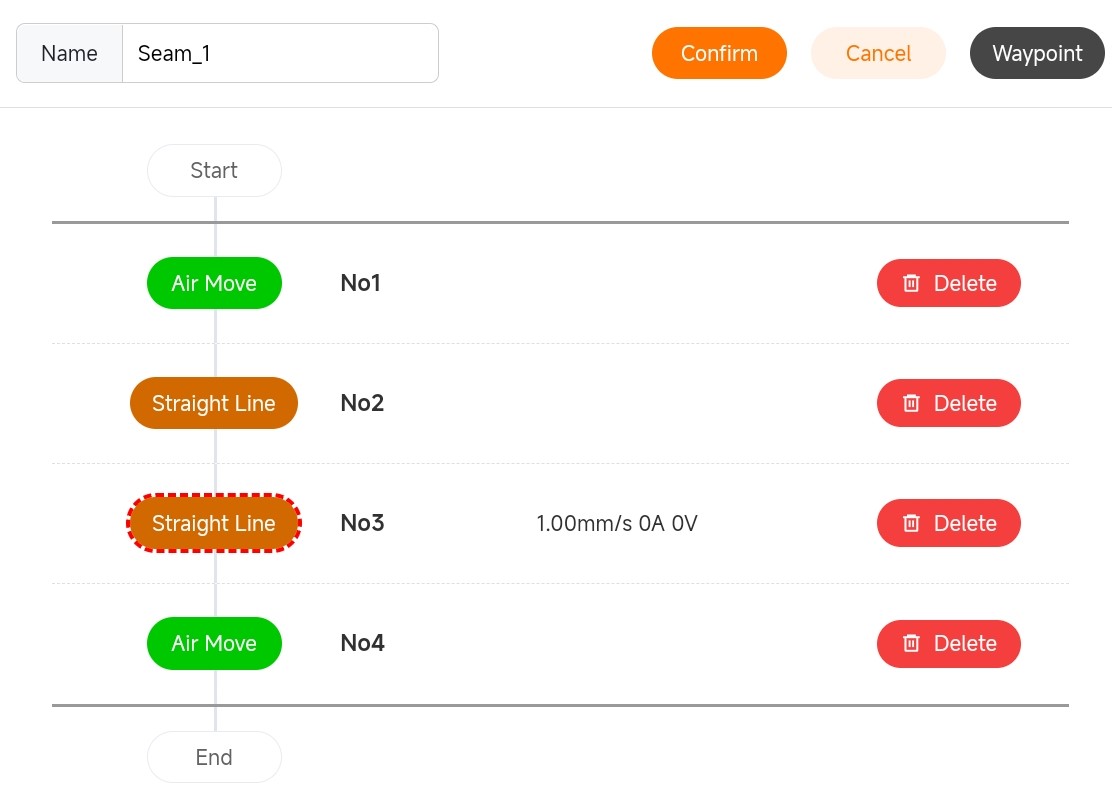Select the Straight Line step No2
Screen dimensions: 1112x802
tap(214, 403)
